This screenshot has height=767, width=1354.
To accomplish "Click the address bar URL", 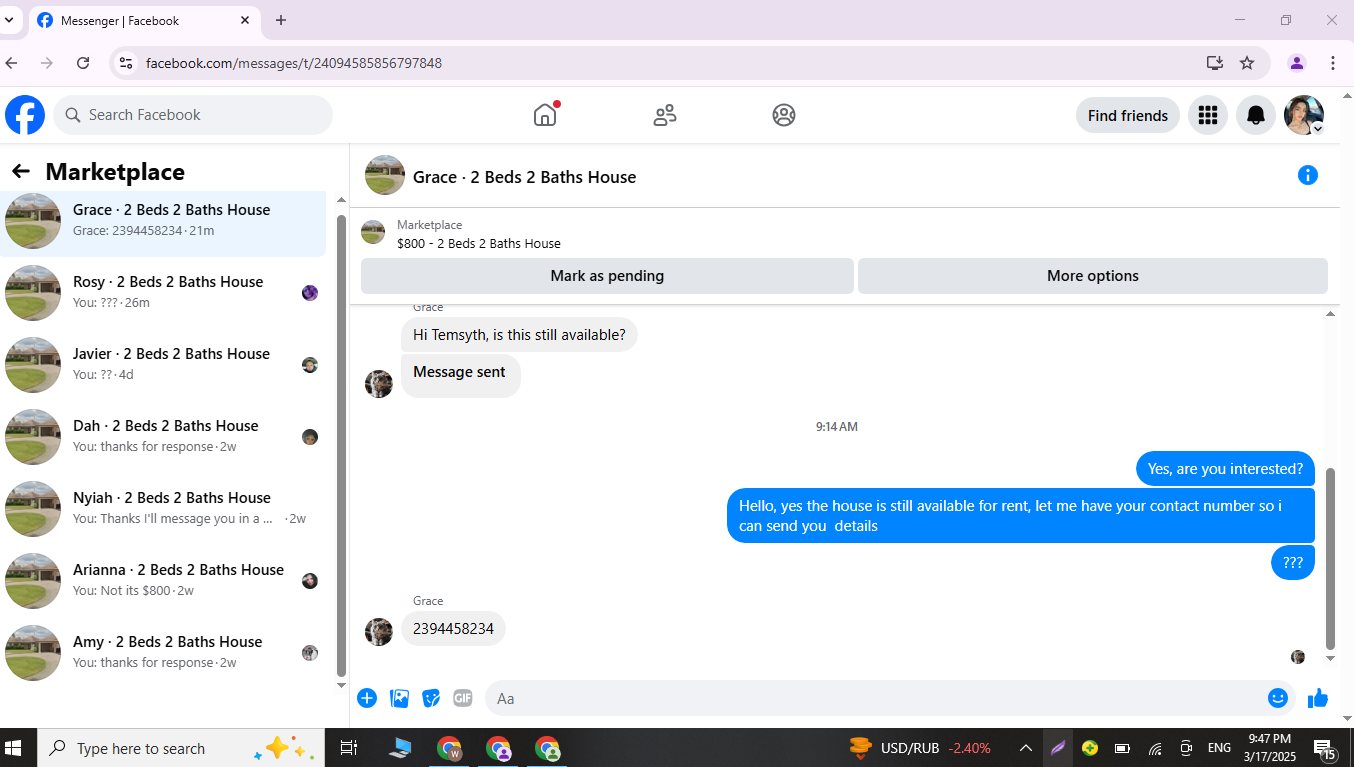I will 294,63.
